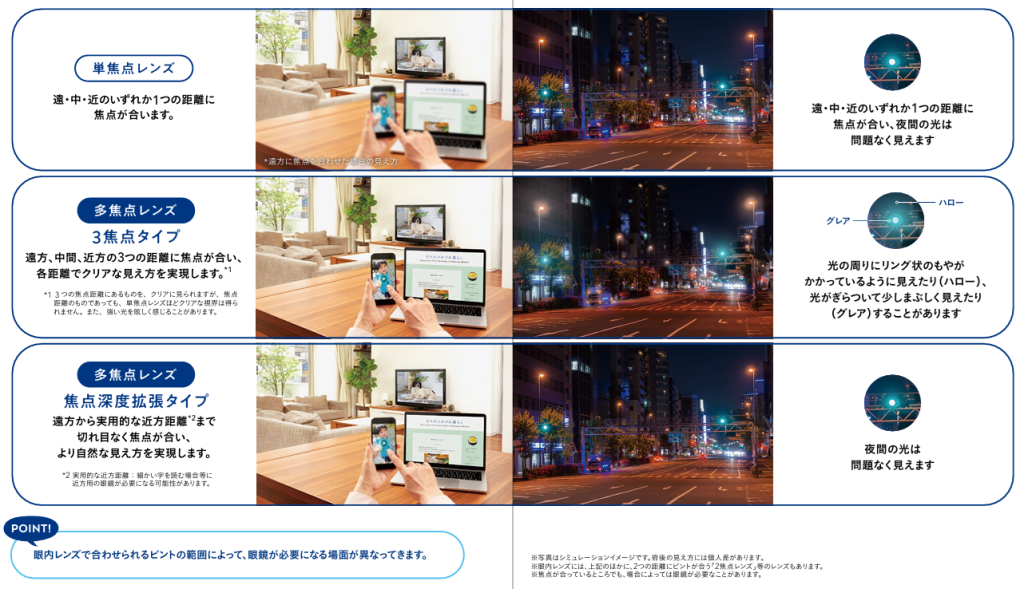Open the living room photo in 焦点深度拡張タイプ row
This screenshot has height=589, width=1024.
(x=384, y=424)
